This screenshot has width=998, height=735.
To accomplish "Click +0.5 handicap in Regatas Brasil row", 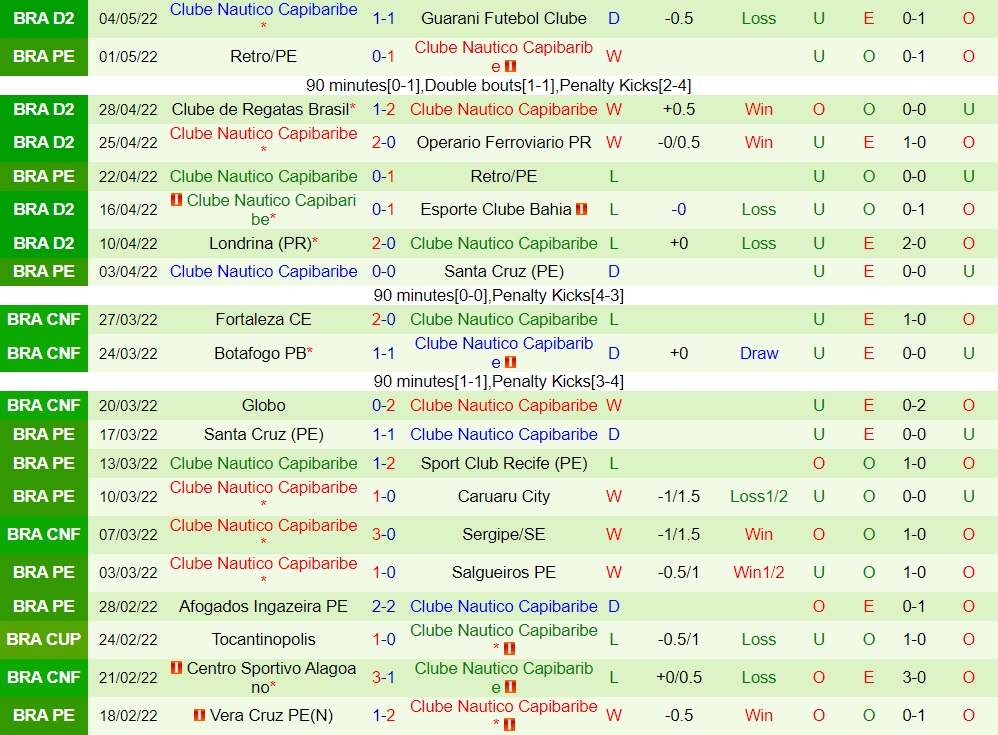I will (678, 109).
